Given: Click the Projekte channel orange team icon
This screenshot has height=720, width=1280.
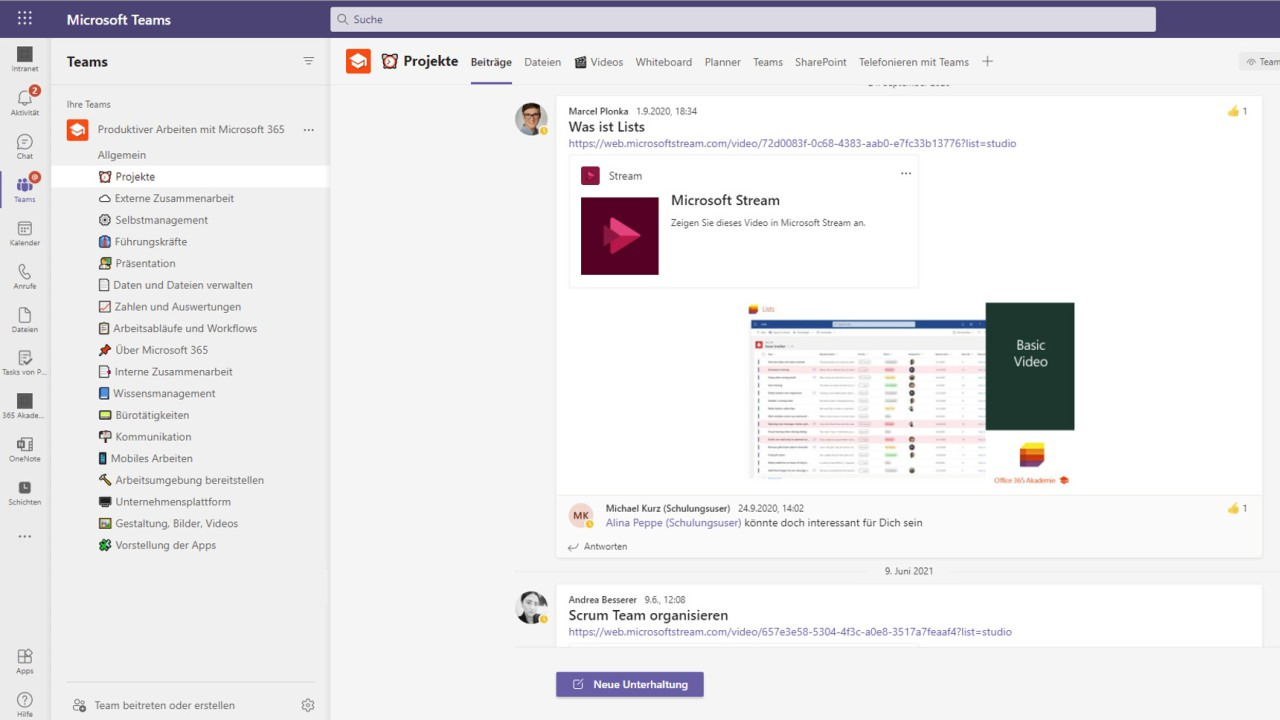Looking at the screenshot, I should coord(358,61).
